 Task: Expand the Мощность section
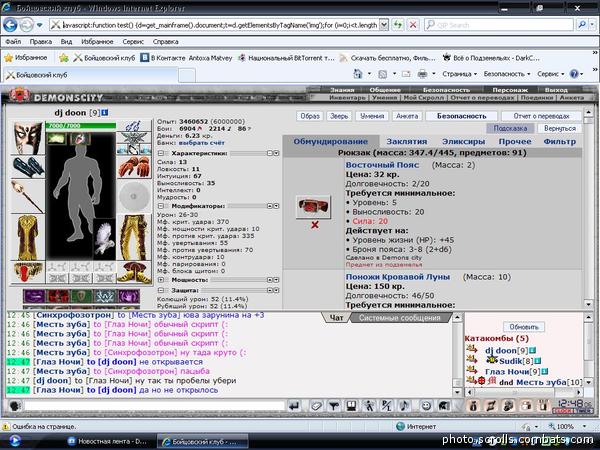(x=161, y=280)
